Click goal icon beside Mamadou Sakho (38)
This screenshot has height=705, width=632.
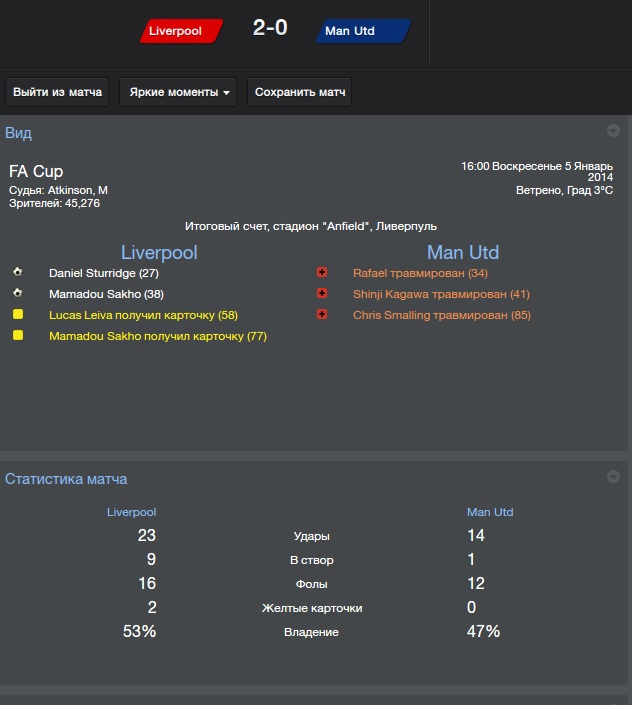coord(18,293)
